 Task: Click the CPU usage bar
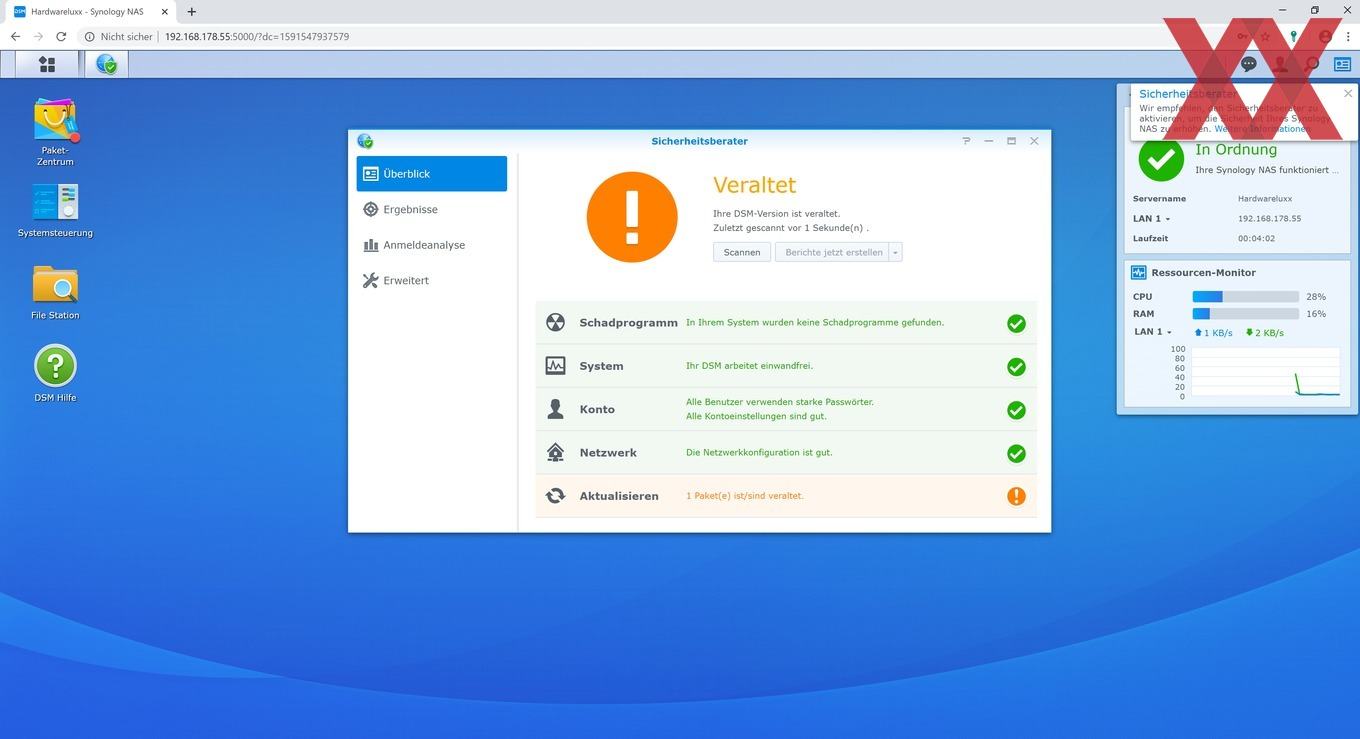tap(1245, 297)
